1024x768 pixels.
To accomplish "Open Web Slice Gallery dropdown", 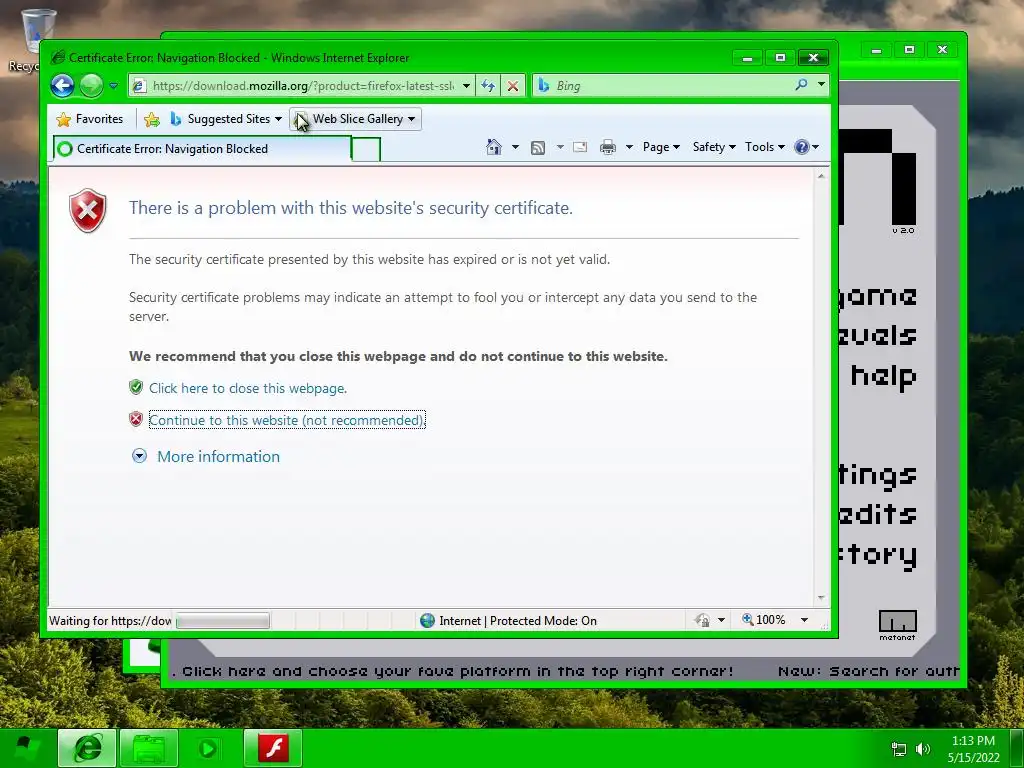I will [355, 119].
